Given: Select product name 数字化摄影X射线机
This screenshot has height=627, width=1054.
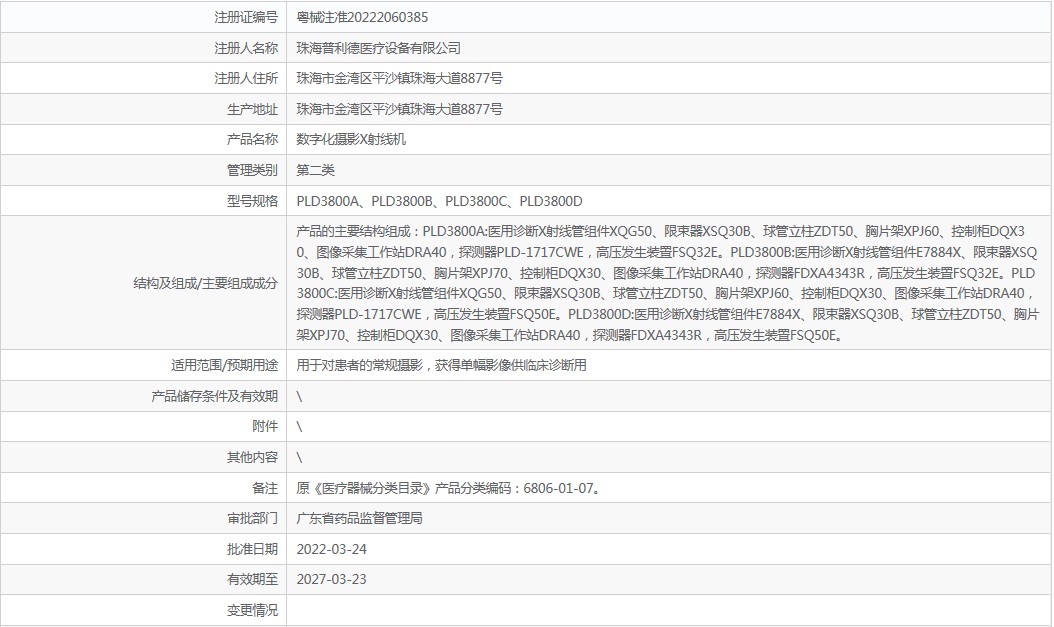Looking at the screenshot, I should click(351, 140).
